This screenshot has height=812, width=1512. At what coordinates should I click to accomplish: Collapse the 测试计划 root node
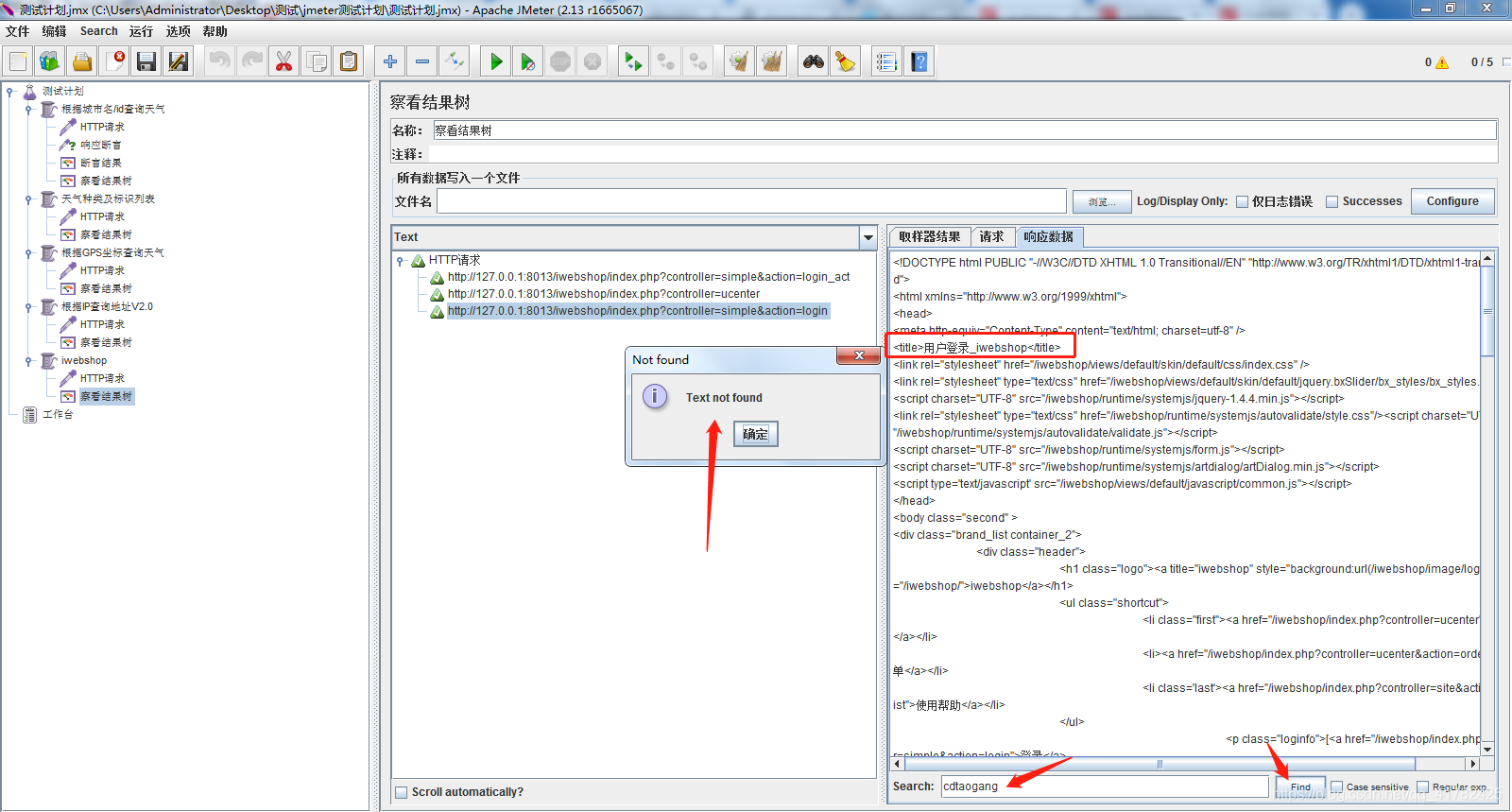click(10, 92)
